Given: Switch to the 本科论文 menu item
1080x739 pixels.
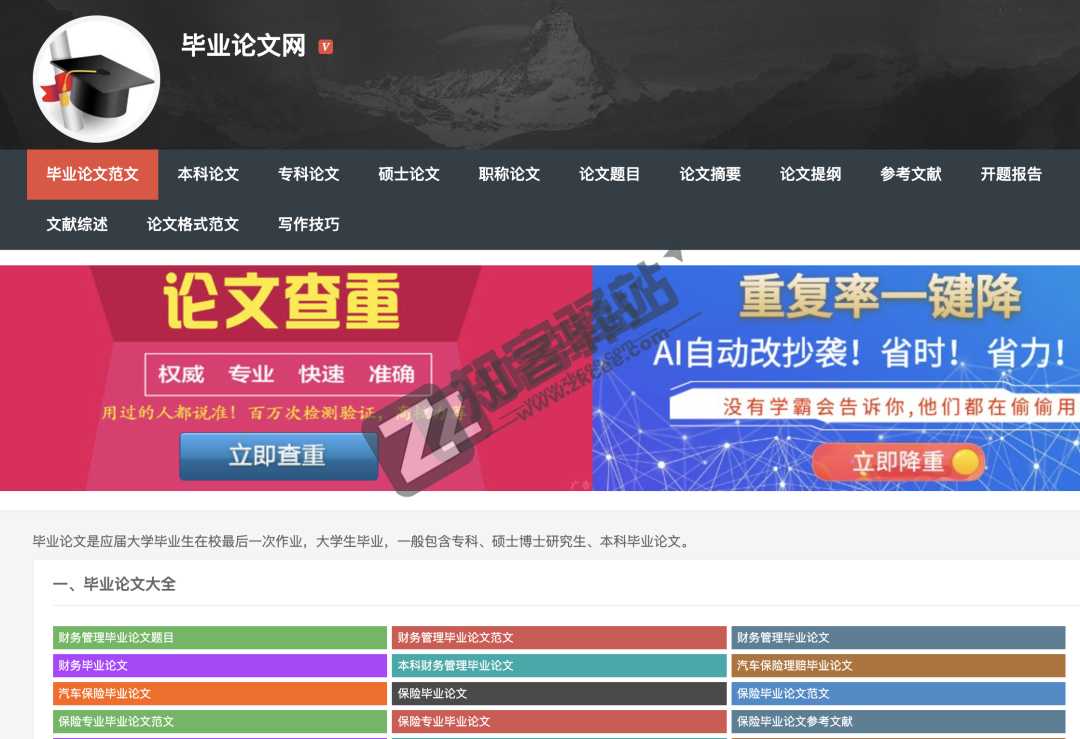Looking at the screenshot, I should [x=208, y=174].
